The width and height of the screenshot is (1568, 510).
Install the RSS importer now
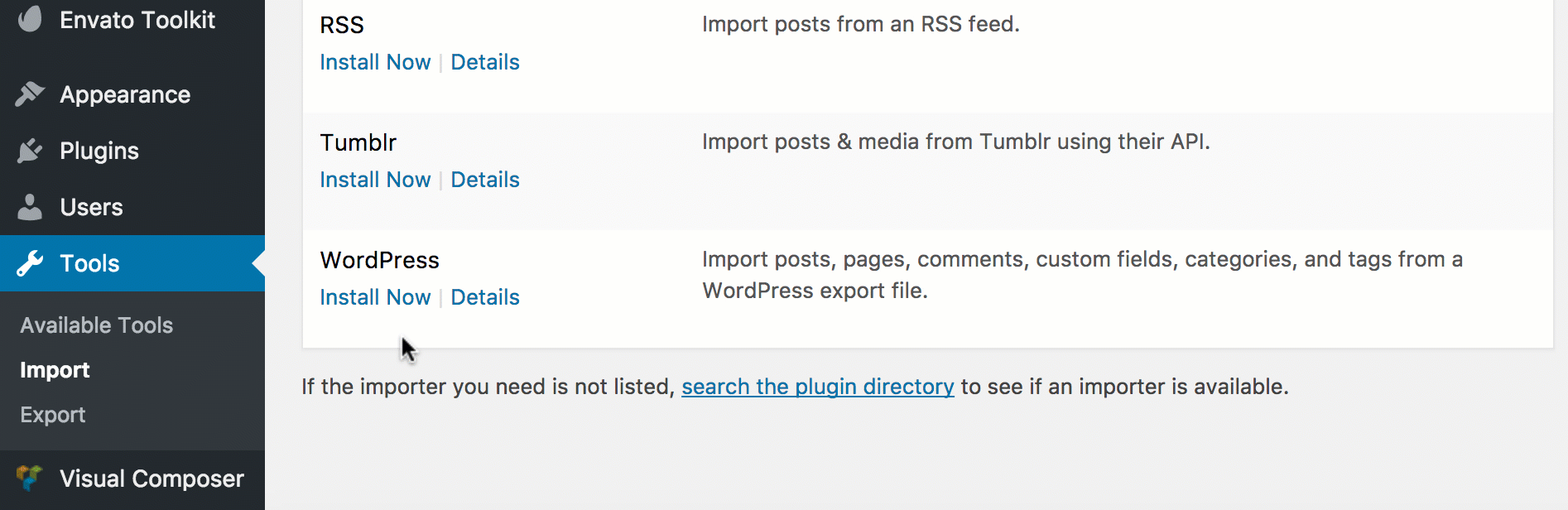(x=375, y=62)
